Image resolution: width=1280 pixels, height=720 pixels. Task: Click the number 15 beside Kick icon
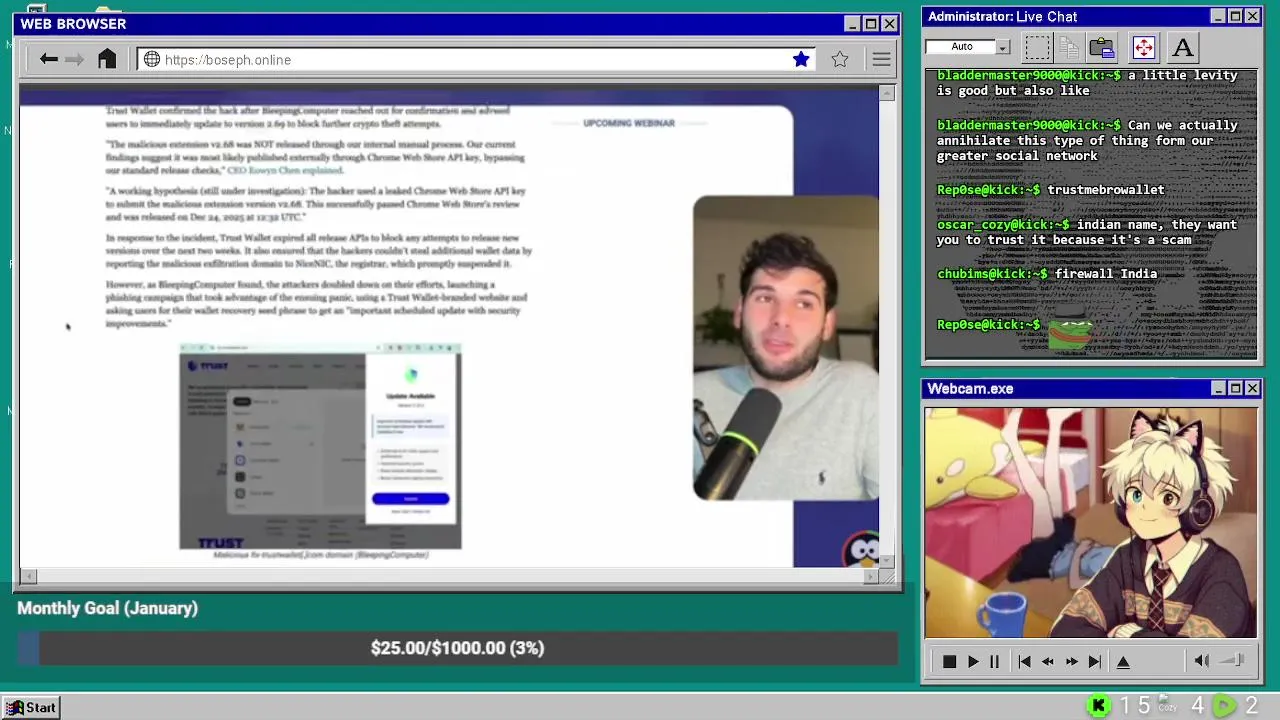point(1135,706)
